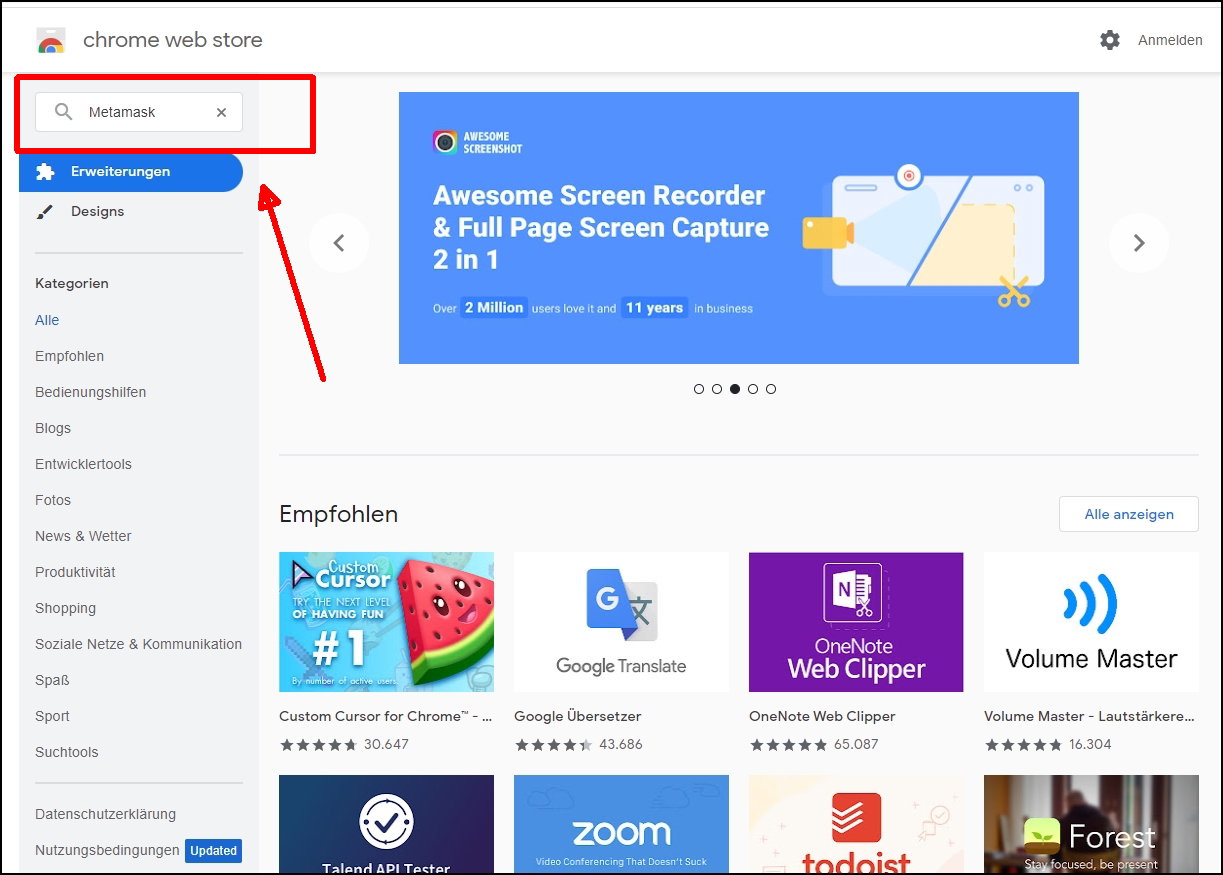Click Volume Master - Lautstärkere title

(1089, 716)
